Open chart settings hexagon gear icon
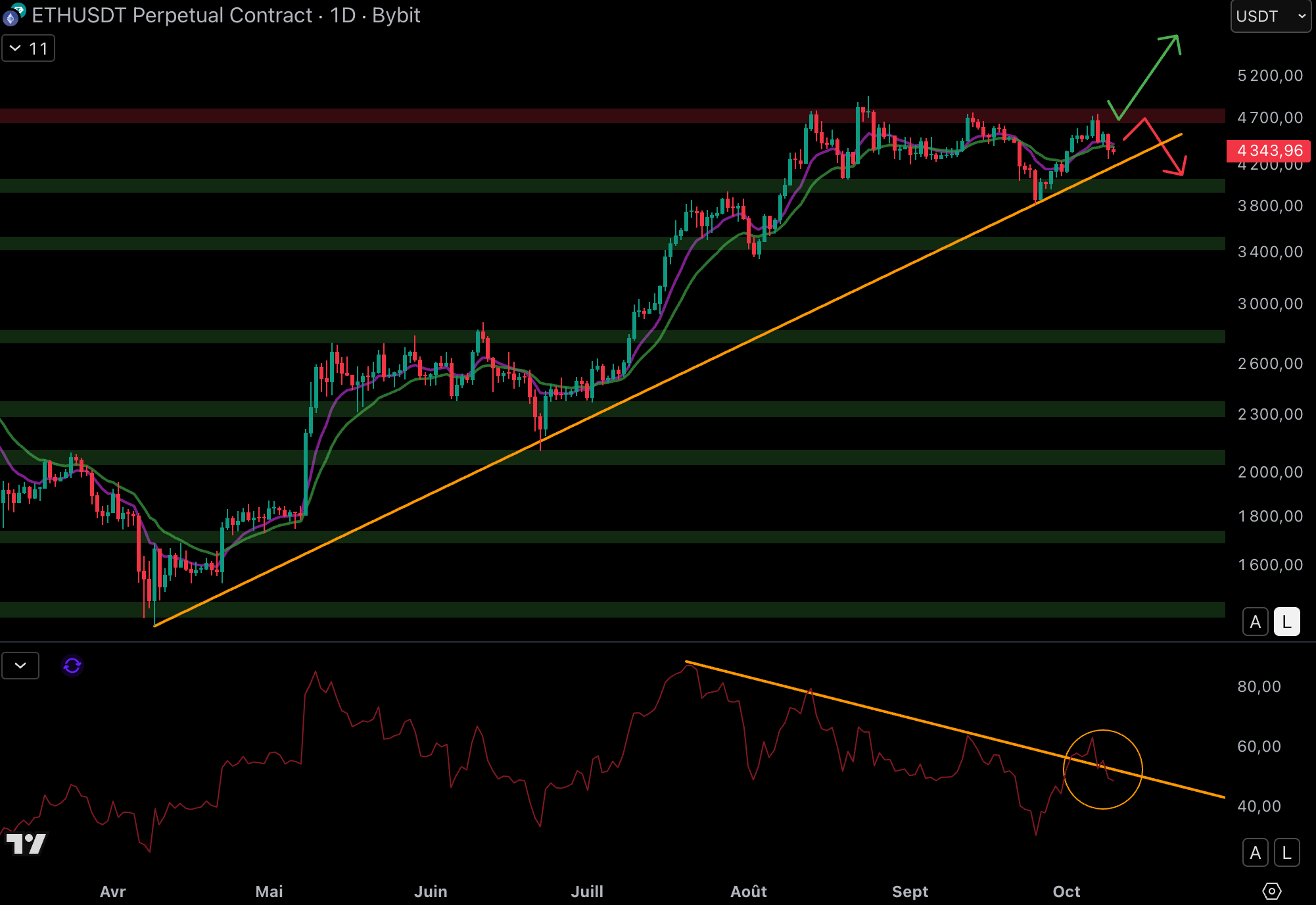 tap(1271, 891)
